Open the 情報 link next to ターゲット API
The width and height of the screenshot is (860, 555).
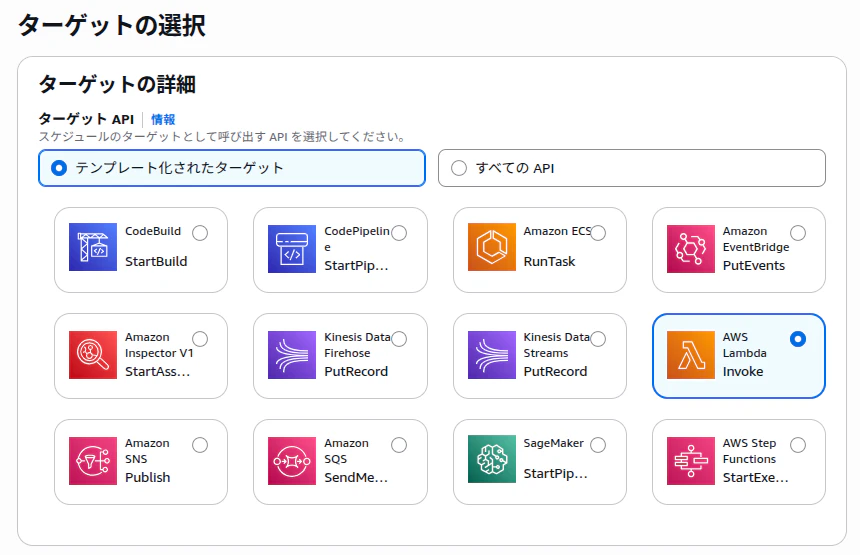(163, 120)
